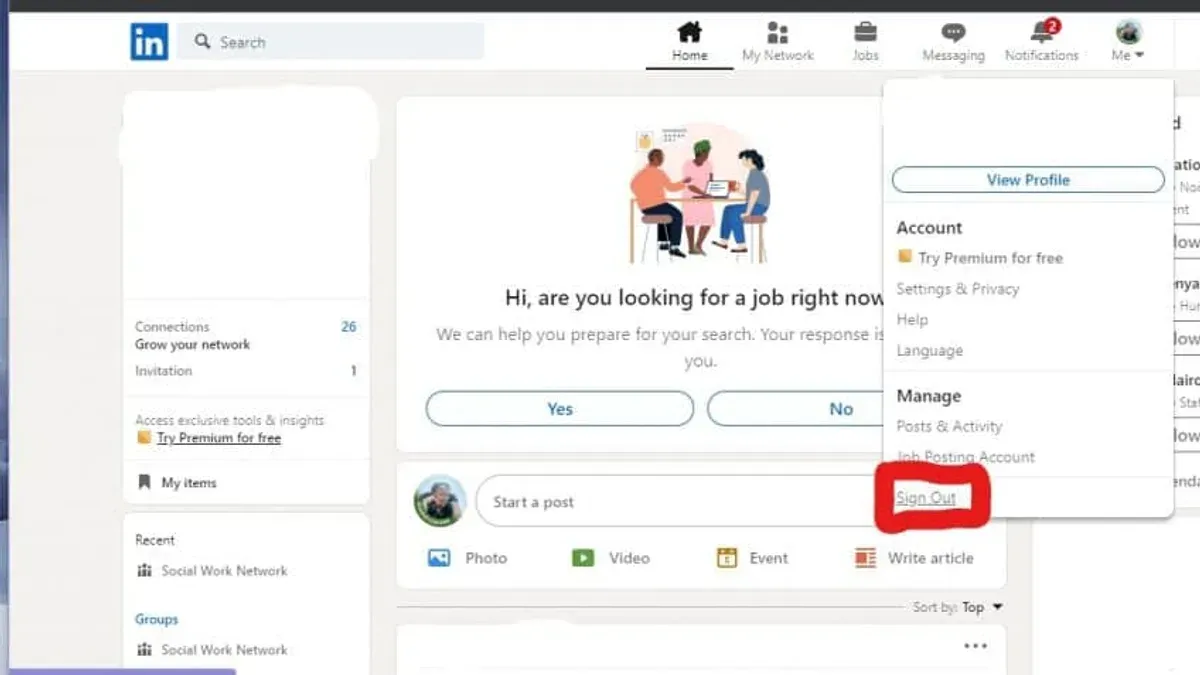1200x675 pixels.
Task: Click the Photo icon under Start a post
Action: pyautogui.click(x=439, y=558)
